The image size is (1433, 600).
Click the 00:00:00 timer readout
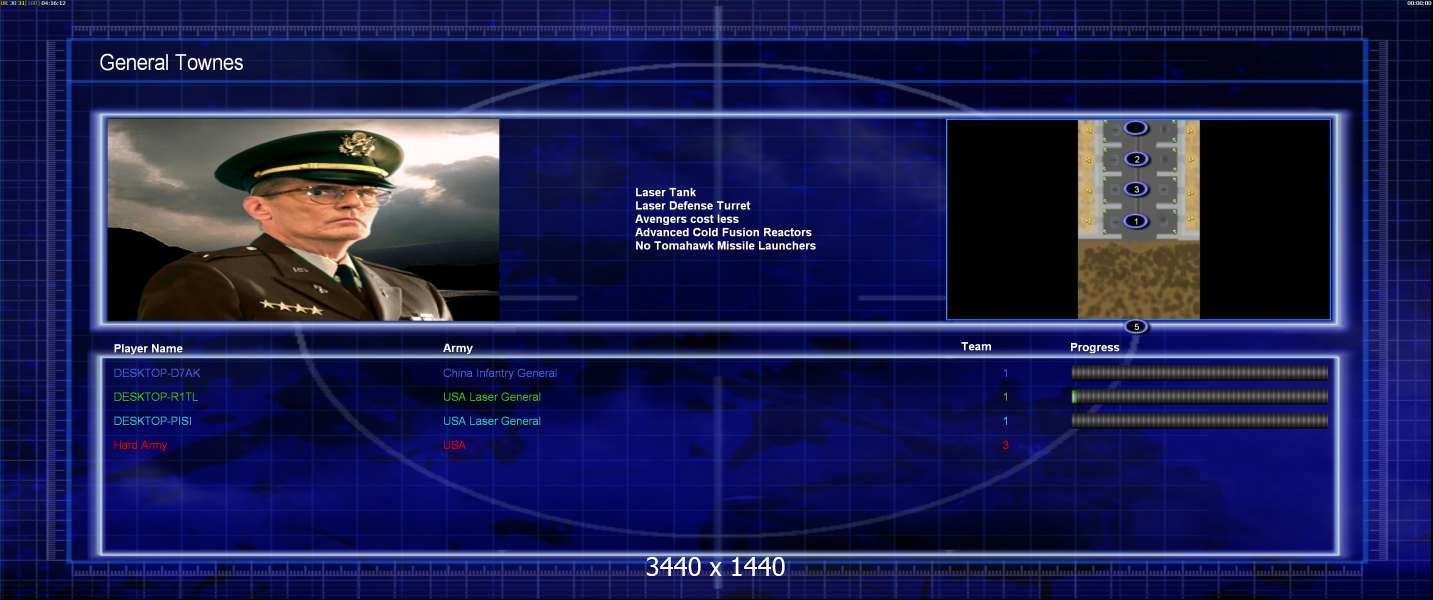point(1418,3)
